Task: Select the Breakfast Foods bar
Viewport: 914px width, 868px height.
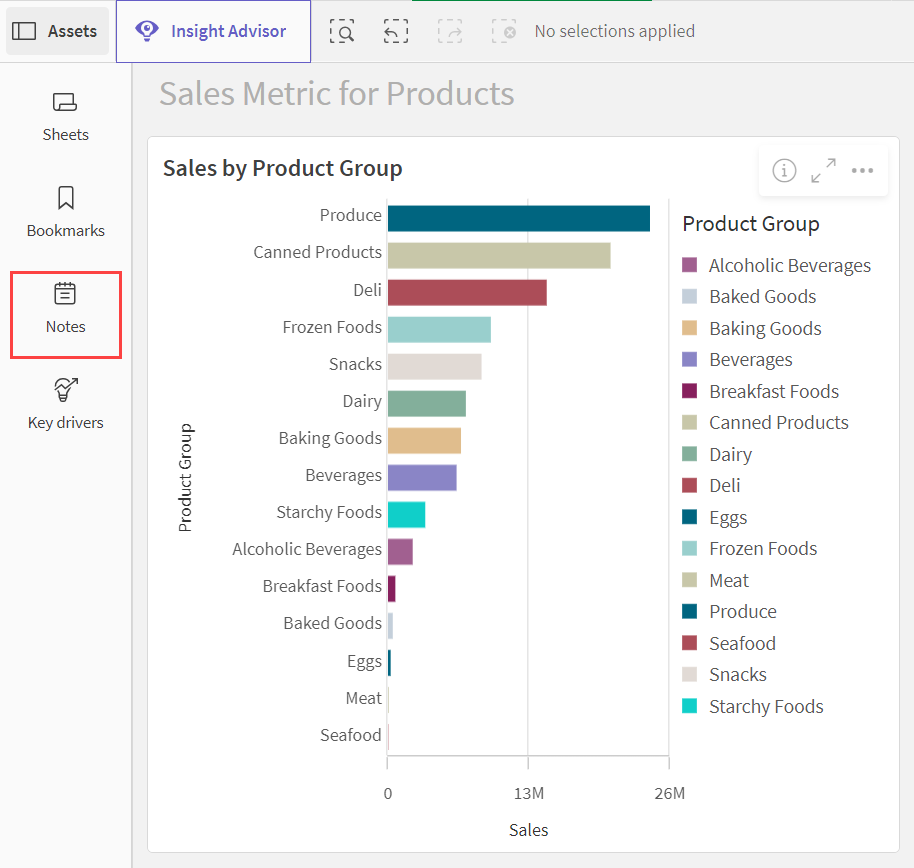Action: pos(392,589)
